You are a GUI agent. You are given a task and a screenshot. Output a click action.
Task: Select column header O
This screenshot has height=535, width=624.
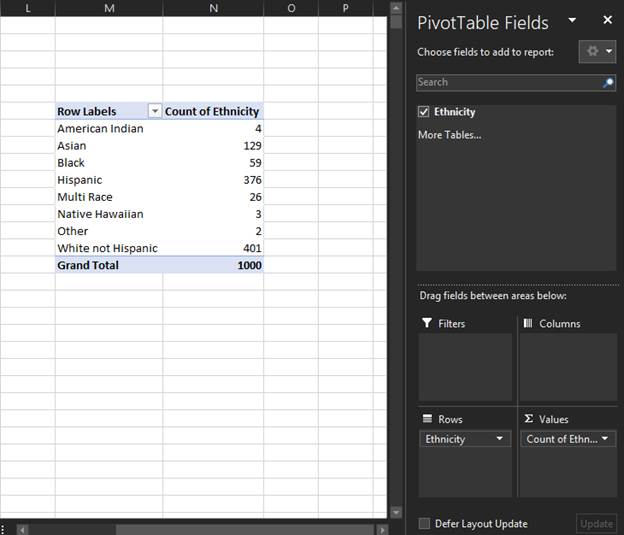coord(291,8)
